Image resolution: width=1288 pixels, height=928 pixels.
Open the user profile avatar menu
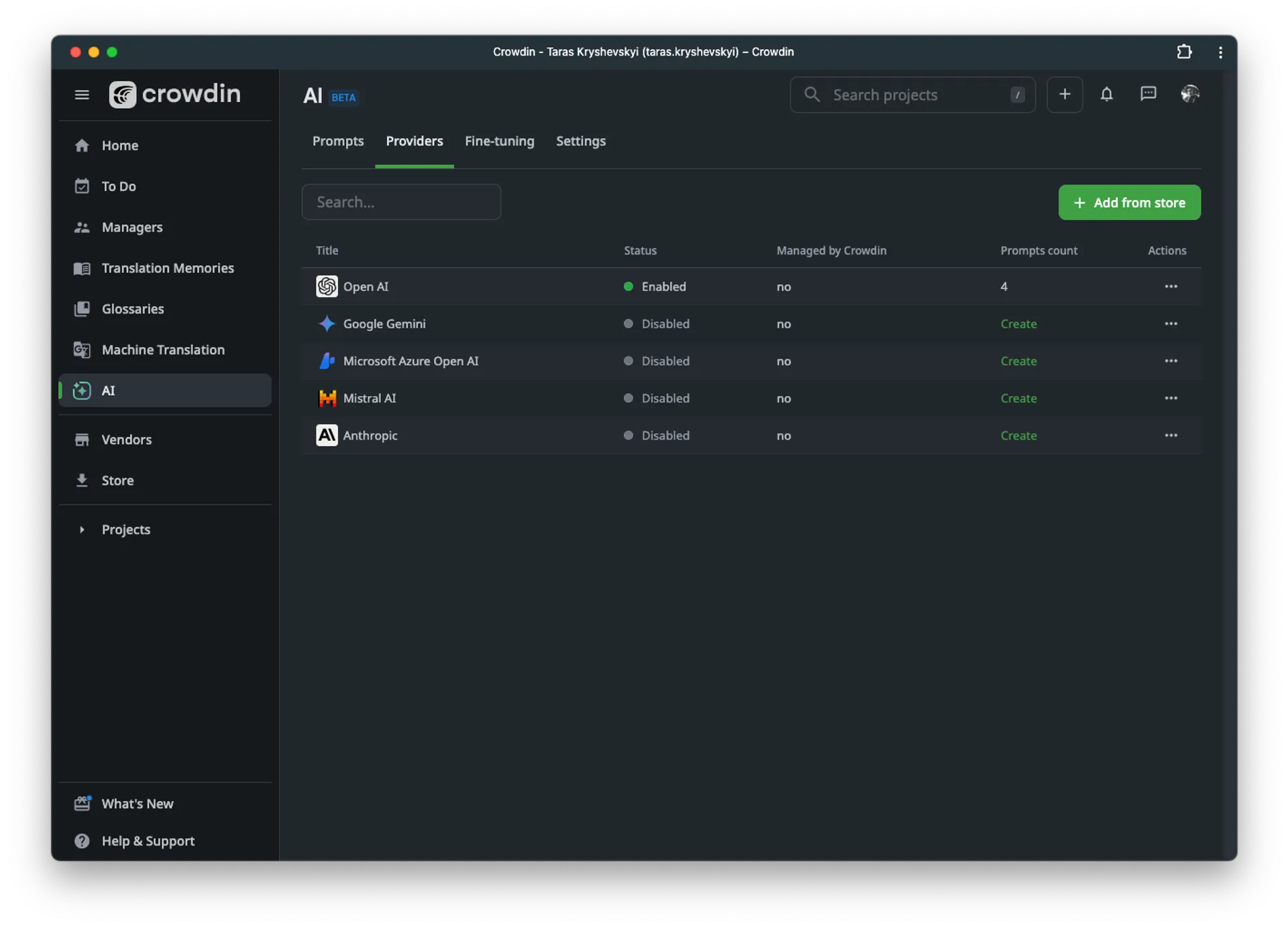click(1190, 94)
